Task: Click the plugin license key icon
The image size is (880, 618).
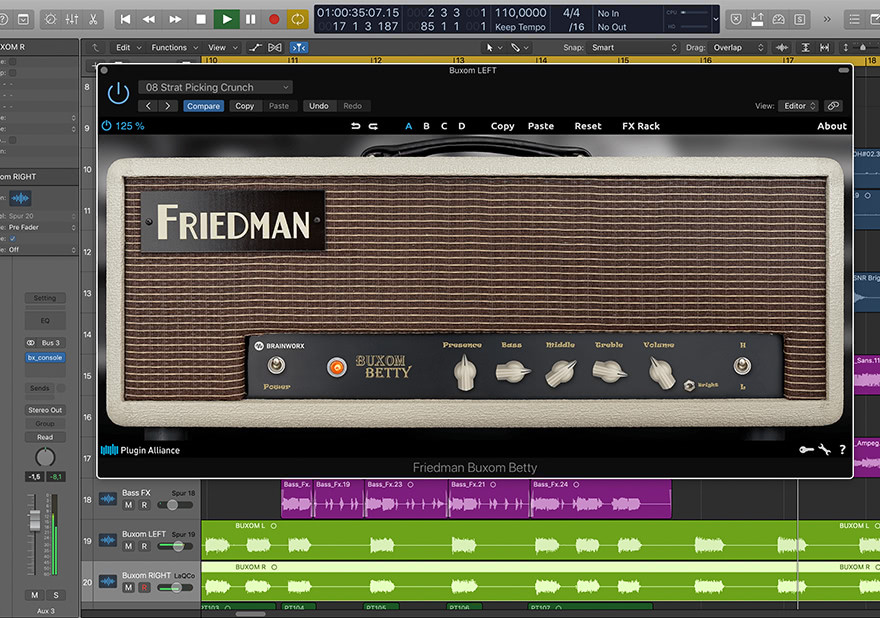Action: [x=806, y=450]
